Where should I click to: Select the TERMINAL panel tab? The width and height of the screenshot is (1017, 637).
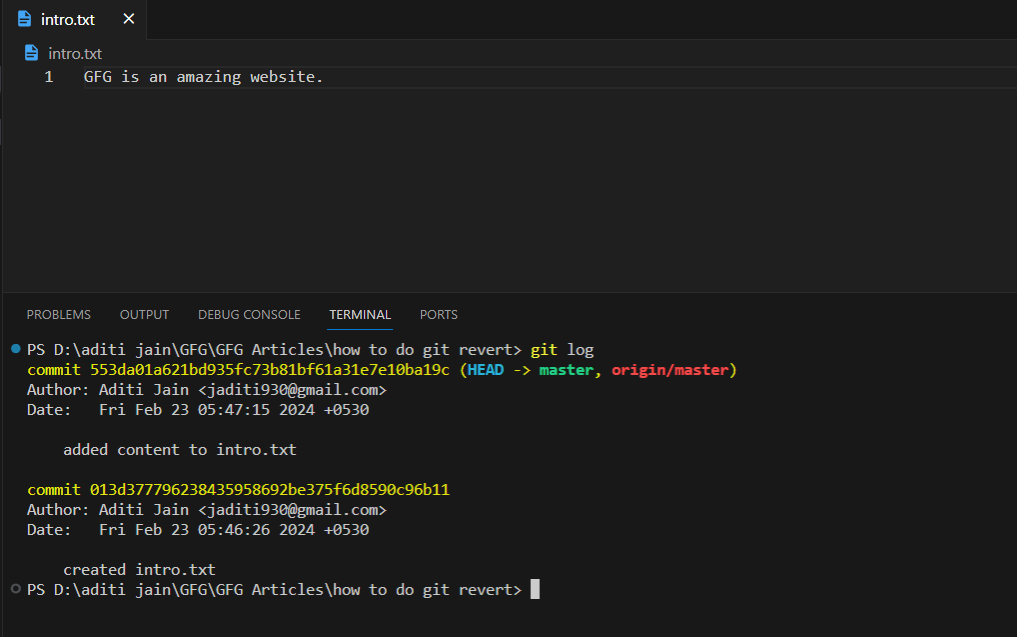pyautogui.click(x=360, y=314)
